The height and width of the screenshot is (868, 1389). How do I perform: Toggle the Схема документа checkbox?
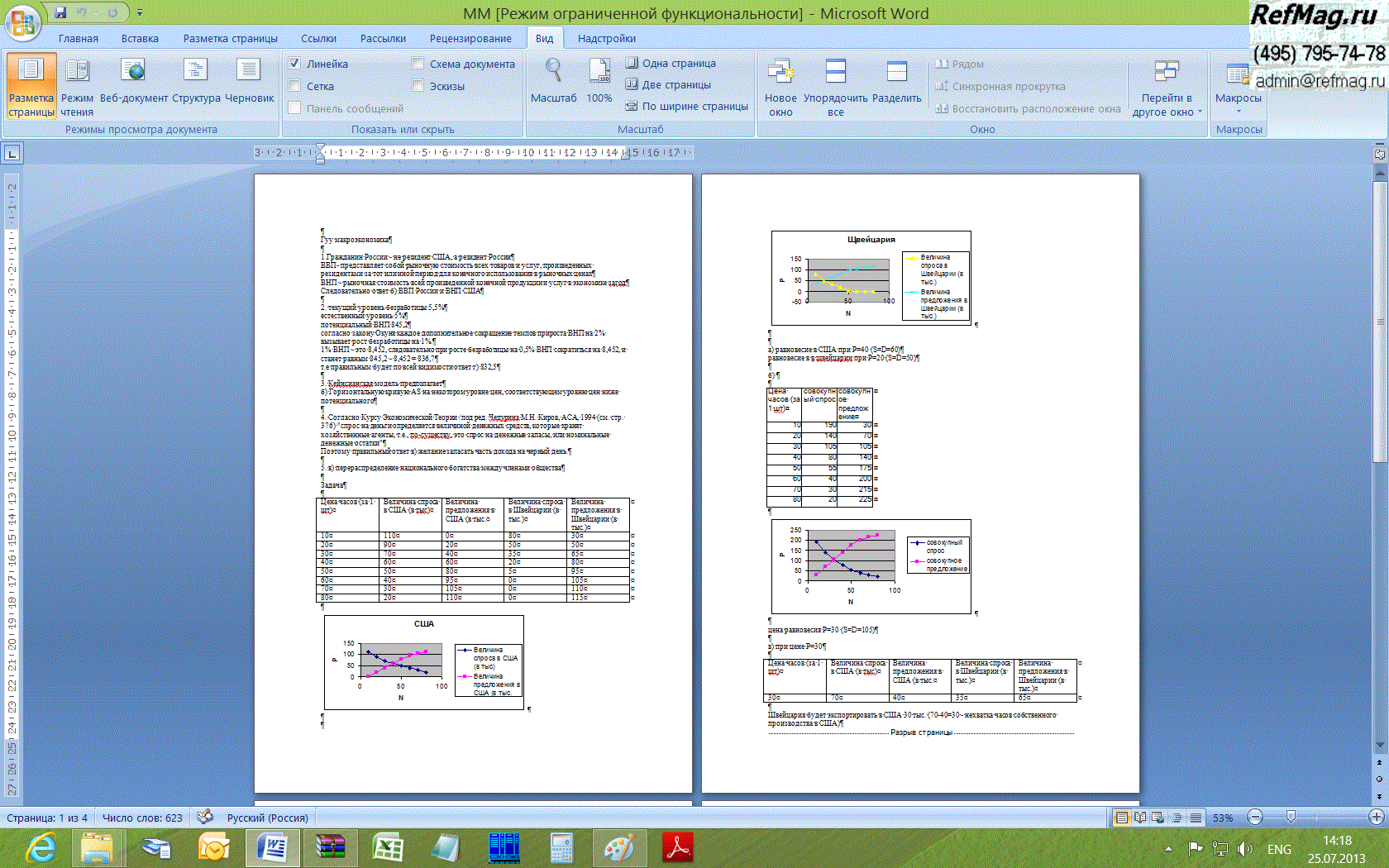coord(418,64)
